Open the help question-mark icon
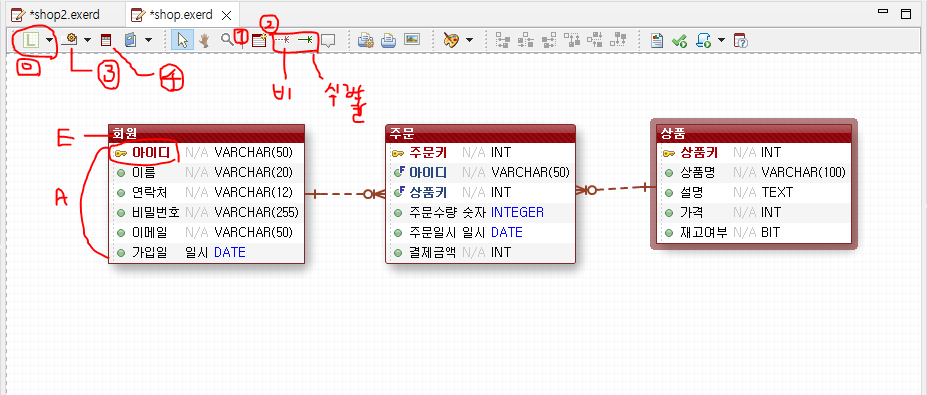Viewport: 927px width, 395px height. point(741,40)
